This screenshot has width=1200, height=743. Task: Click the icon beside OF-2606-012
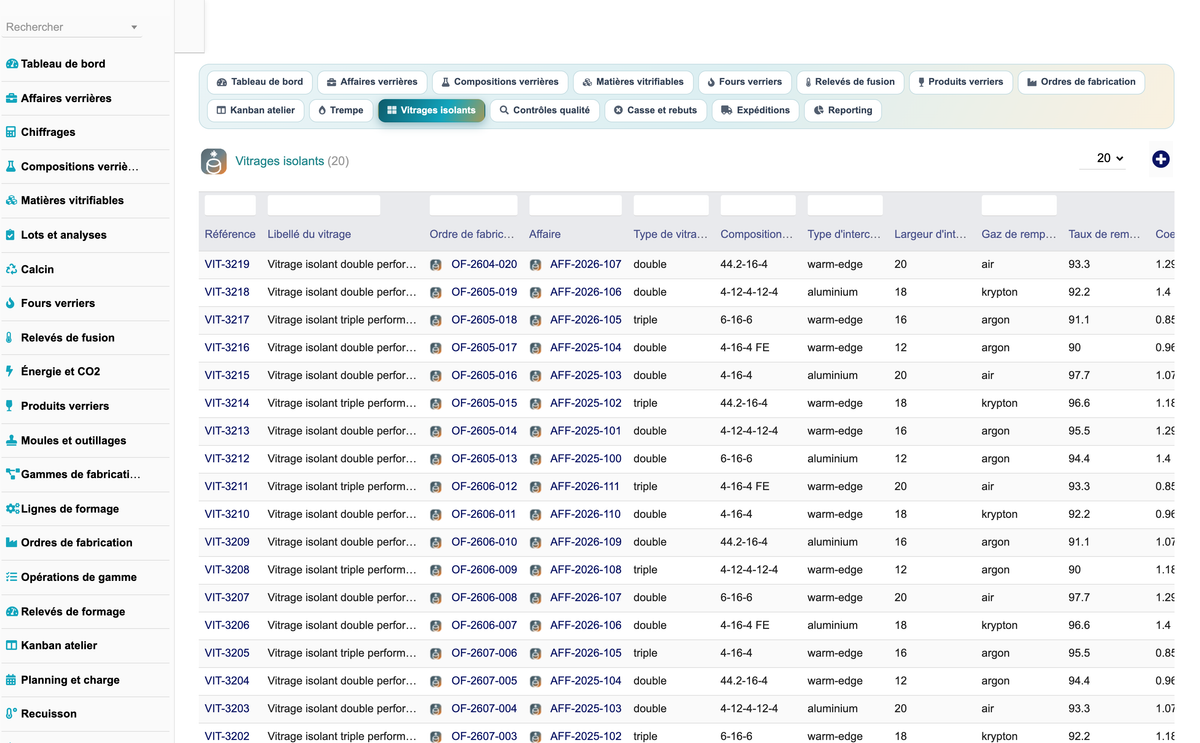(x=436, y=487)
